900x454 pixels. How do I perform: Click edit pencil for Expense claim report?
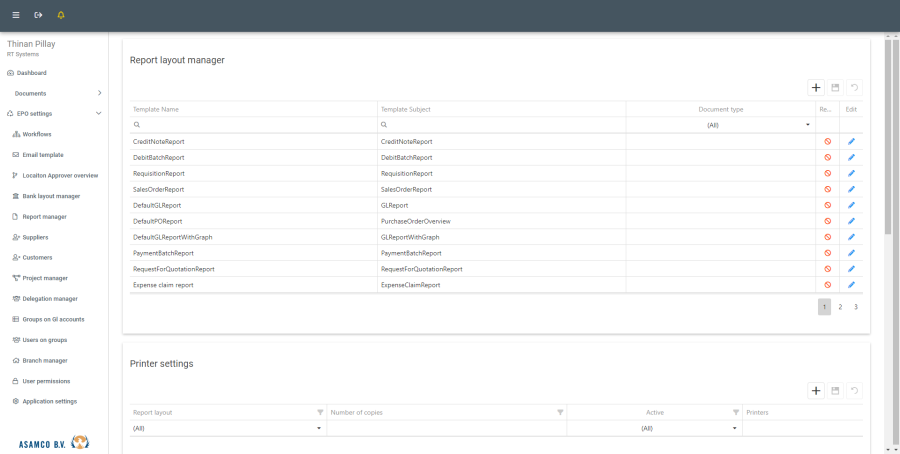pyautogui.click(x=852, y=285)
